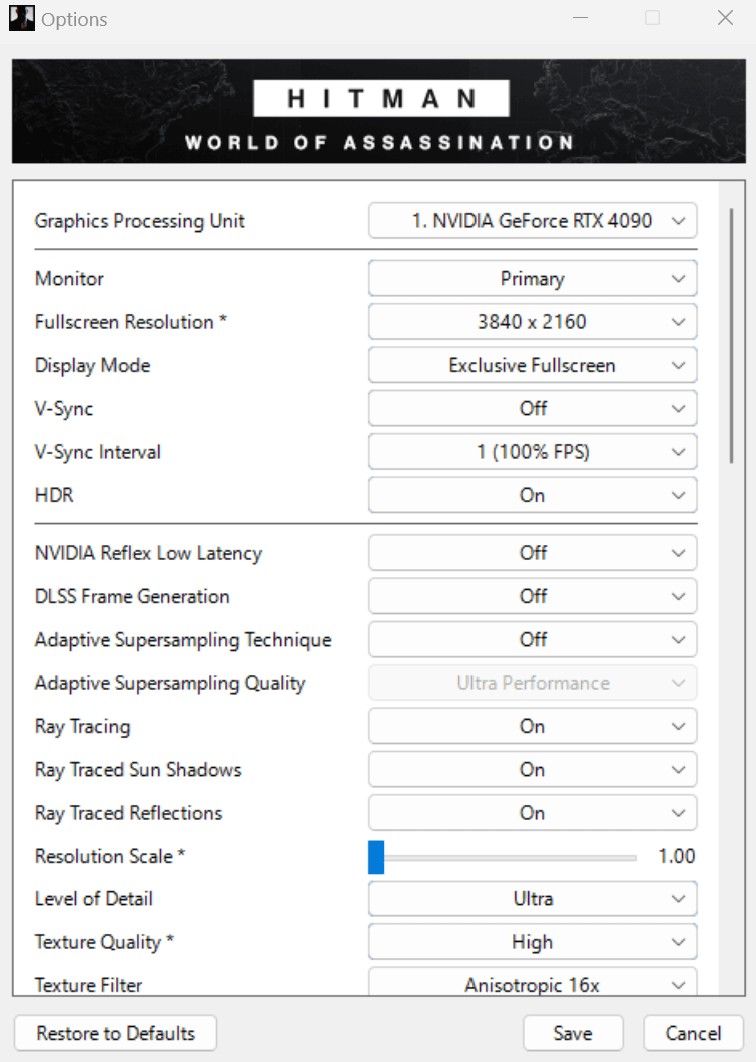The image size is (756, 1062).
Task: Expand the Monitor selection combo box
Action: coord(532,278)
